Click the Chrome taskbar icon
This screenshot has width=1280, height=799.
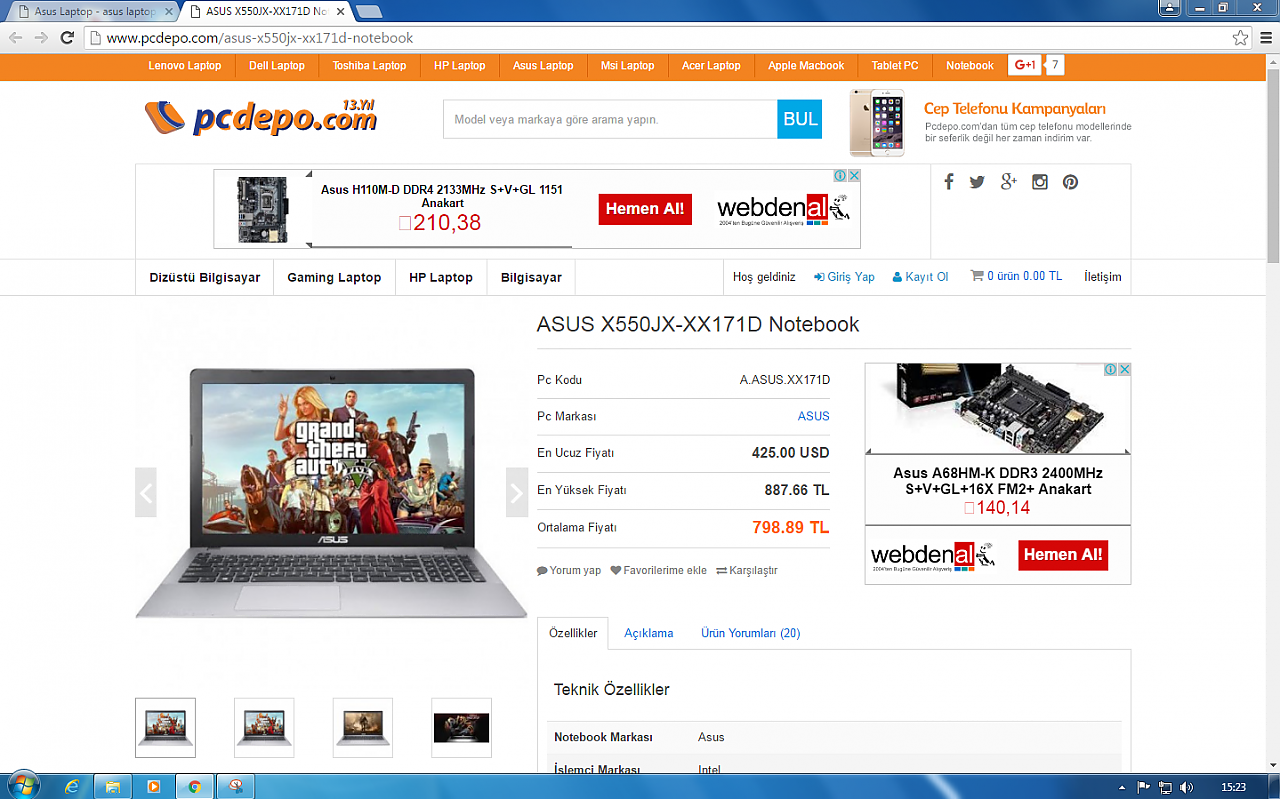[195, 787]
